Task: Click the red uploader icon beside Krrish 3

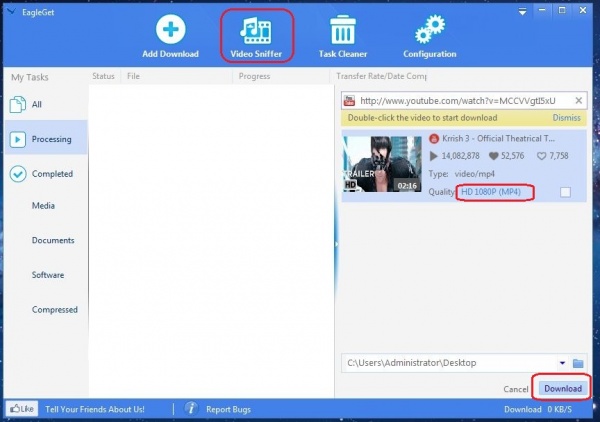Action: 433,138
